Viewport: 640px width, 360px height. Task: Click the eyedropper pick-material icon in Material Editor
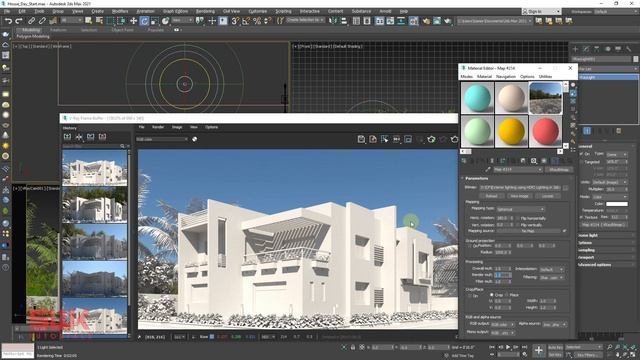tap(488, 169)
